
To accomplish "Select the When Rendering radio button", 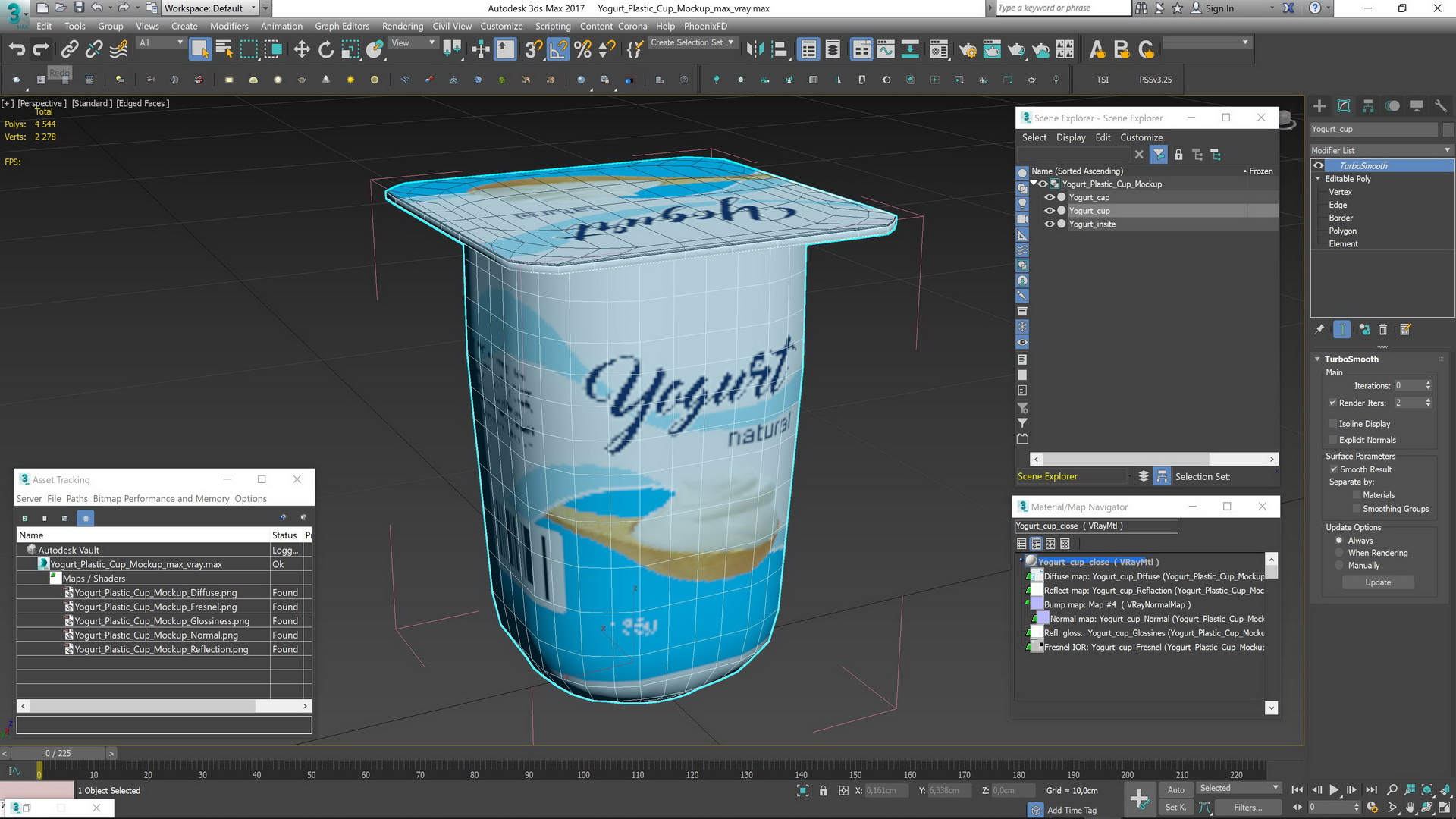I will (1339, 553).
